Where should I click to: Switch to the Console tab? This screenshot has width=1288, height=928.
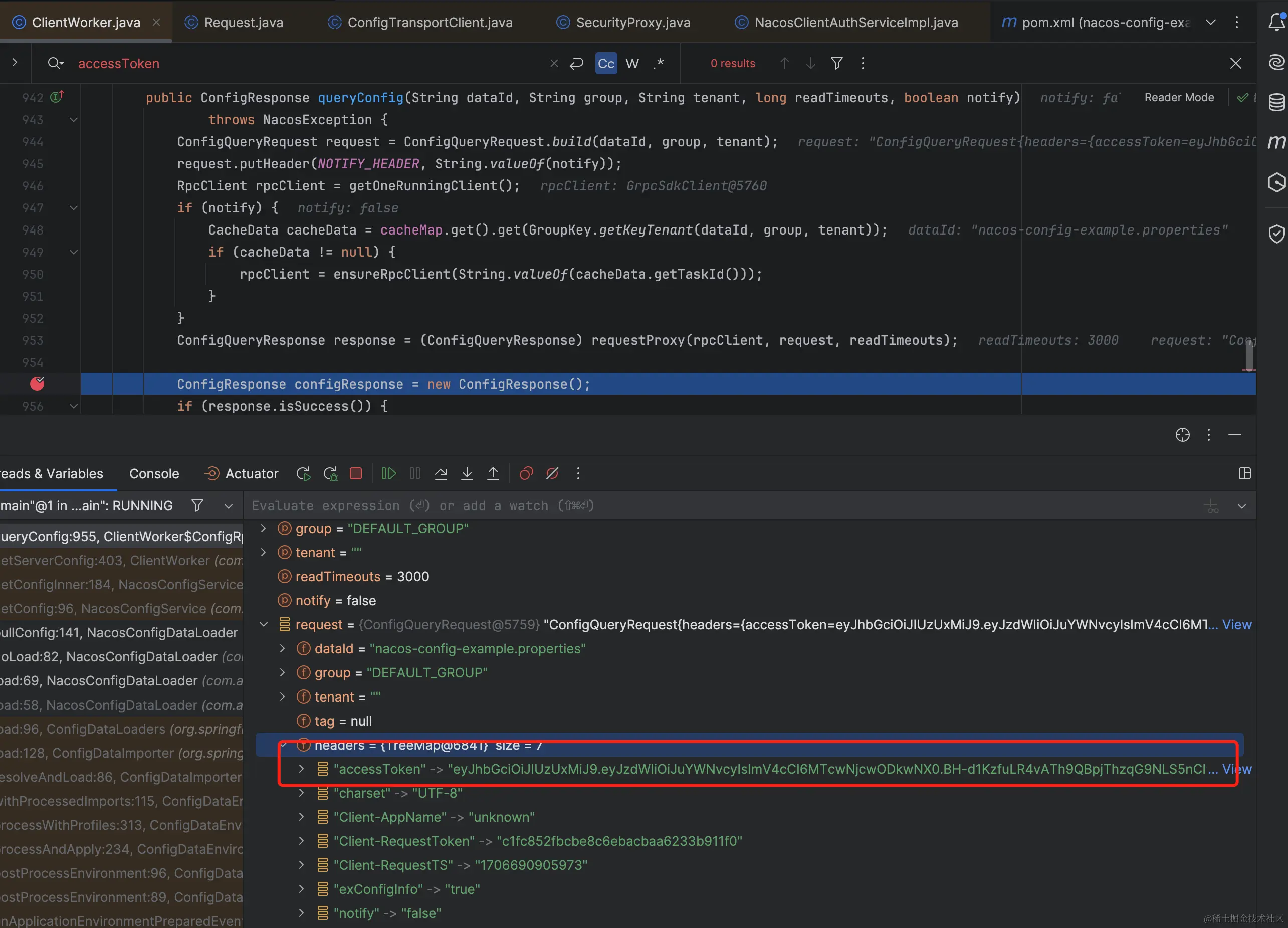click(x=154, y=473)
